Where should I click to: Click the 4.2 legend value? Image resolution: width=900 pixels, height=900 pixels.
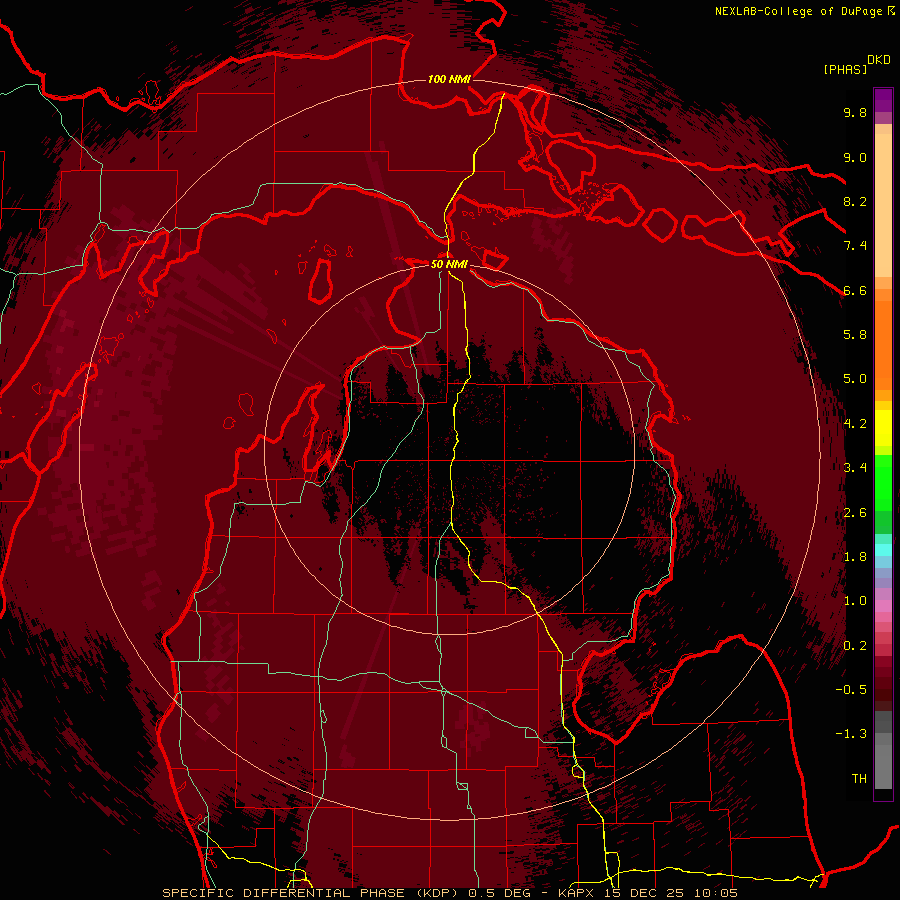click(x=855, y=424)
